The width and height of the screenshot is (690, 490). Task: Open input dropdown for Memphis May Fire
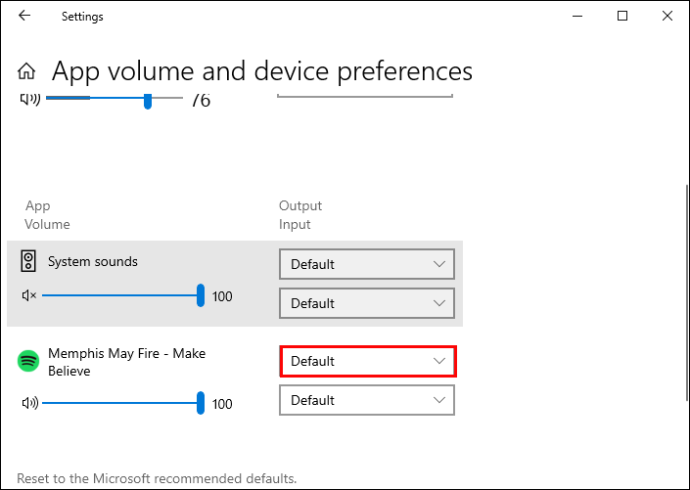[x=367, y=400]
